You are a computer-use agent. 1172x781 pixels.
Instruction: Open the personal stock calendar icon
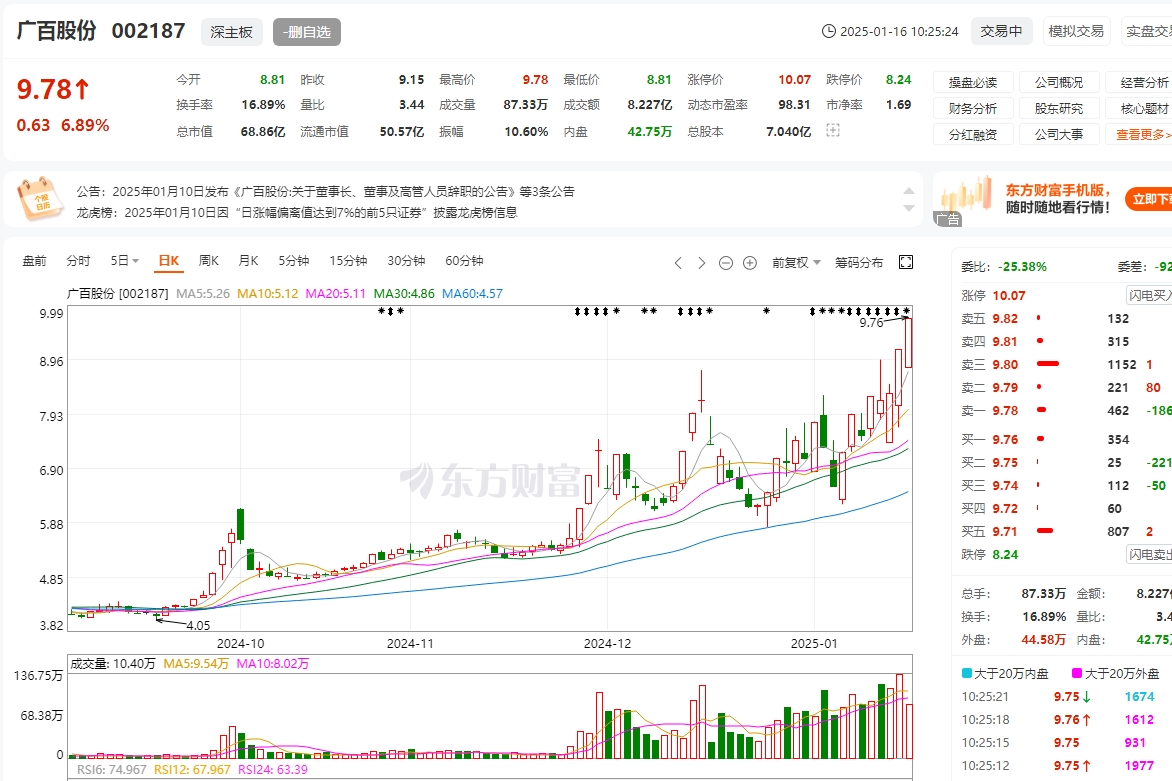tap(39, 200)
